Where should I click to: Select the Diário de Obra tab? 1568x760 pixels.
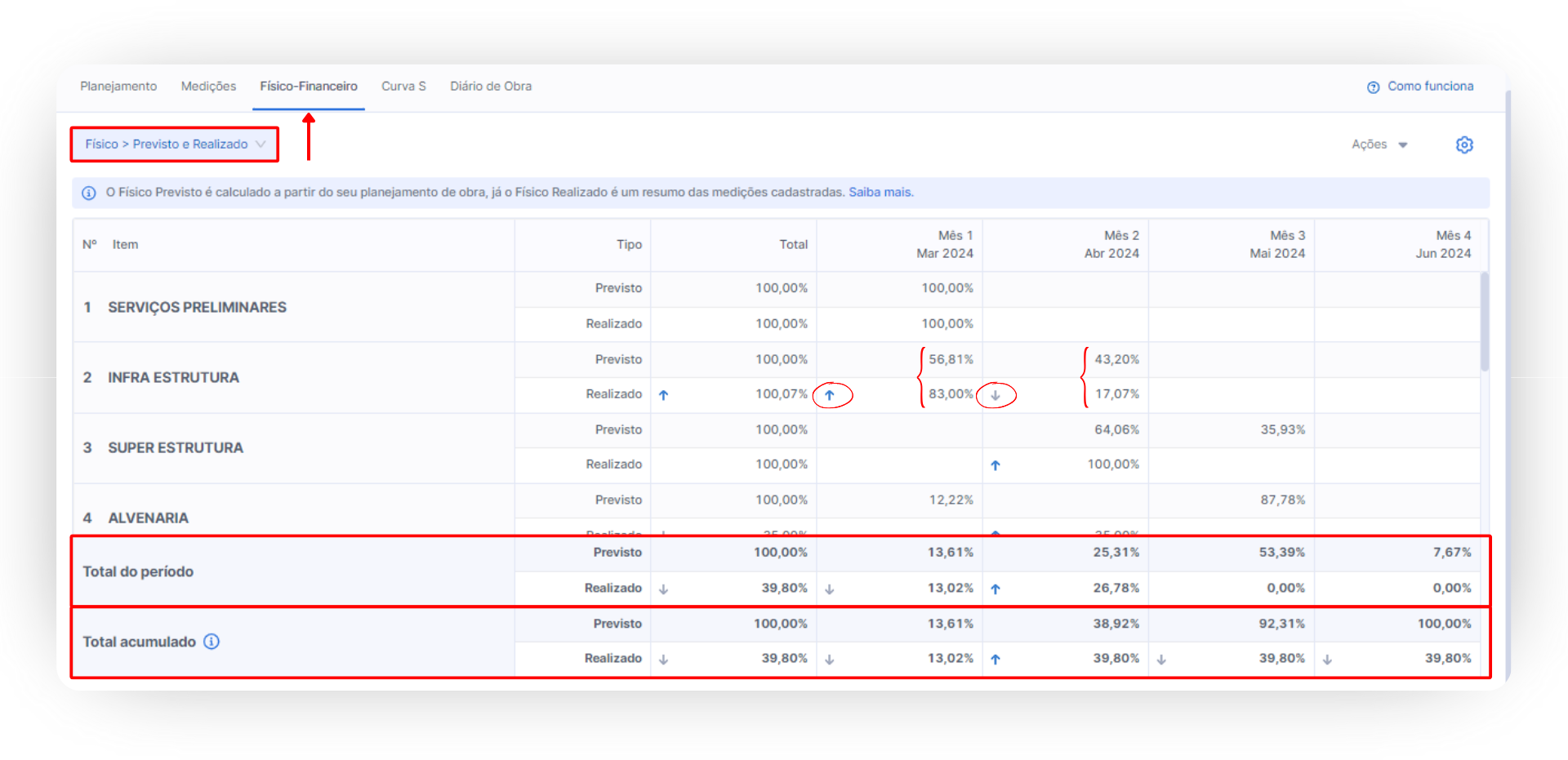coord(491,87)
